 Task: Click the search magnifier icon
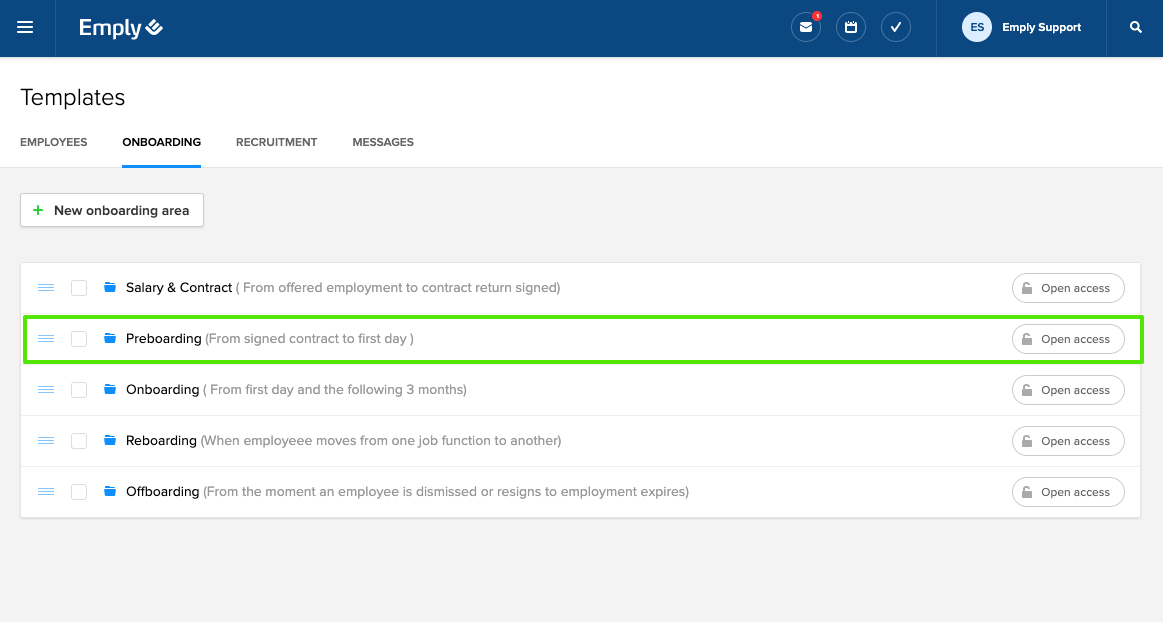point(1136,28)
